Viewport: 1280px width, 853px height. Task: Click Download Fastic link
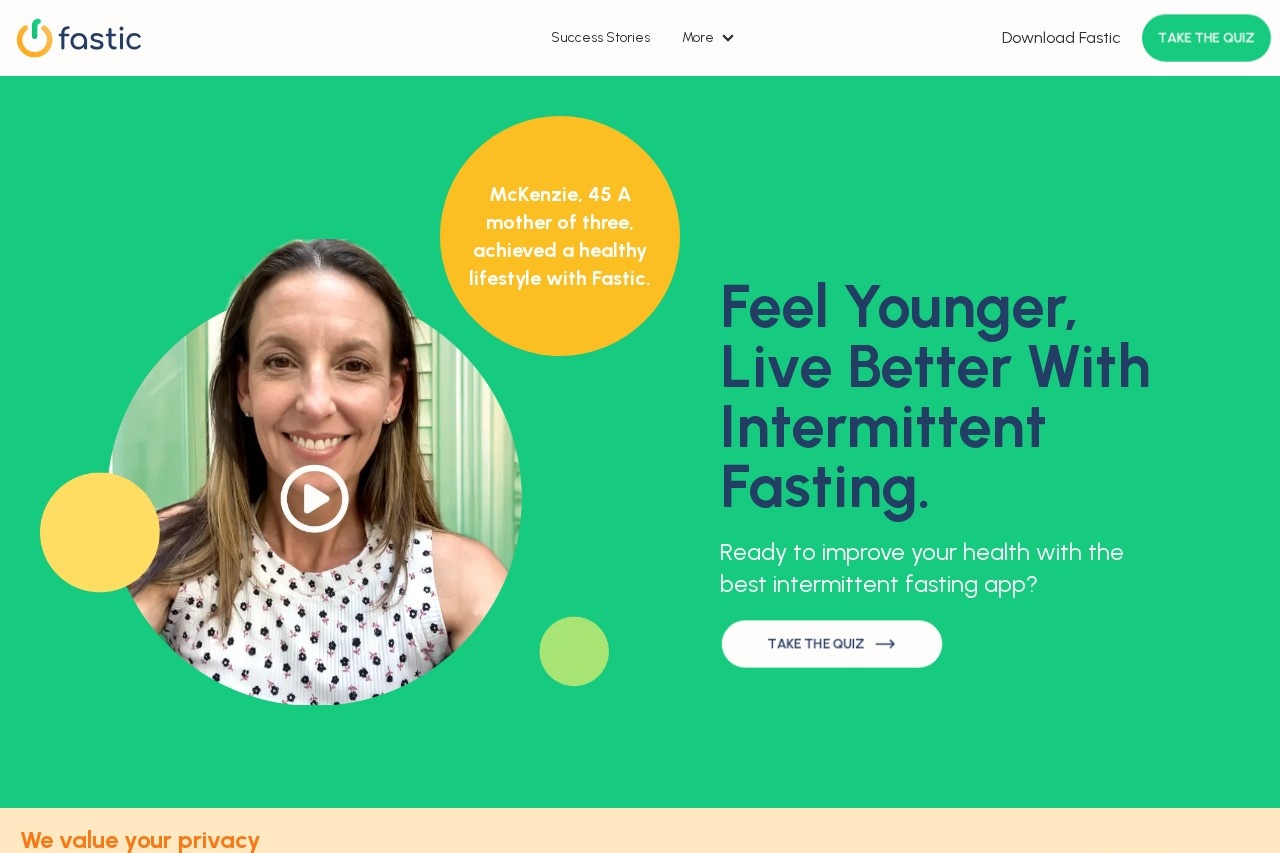[1061, 38]
